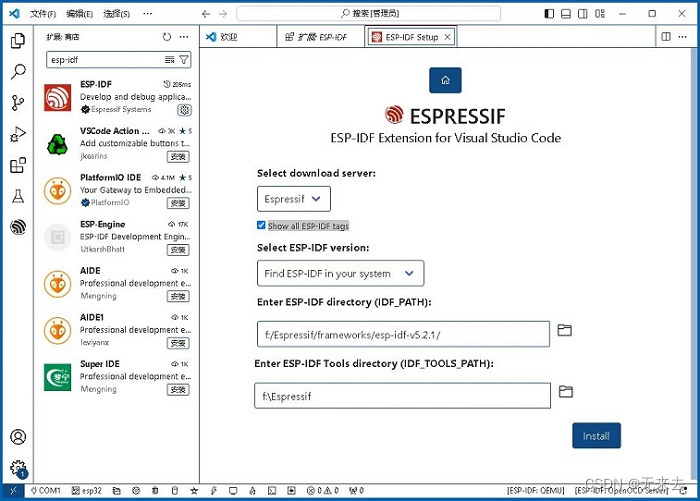Refresh the extensions marketplace list
This screenshot has height=501, width=700.
click(167, 37)
